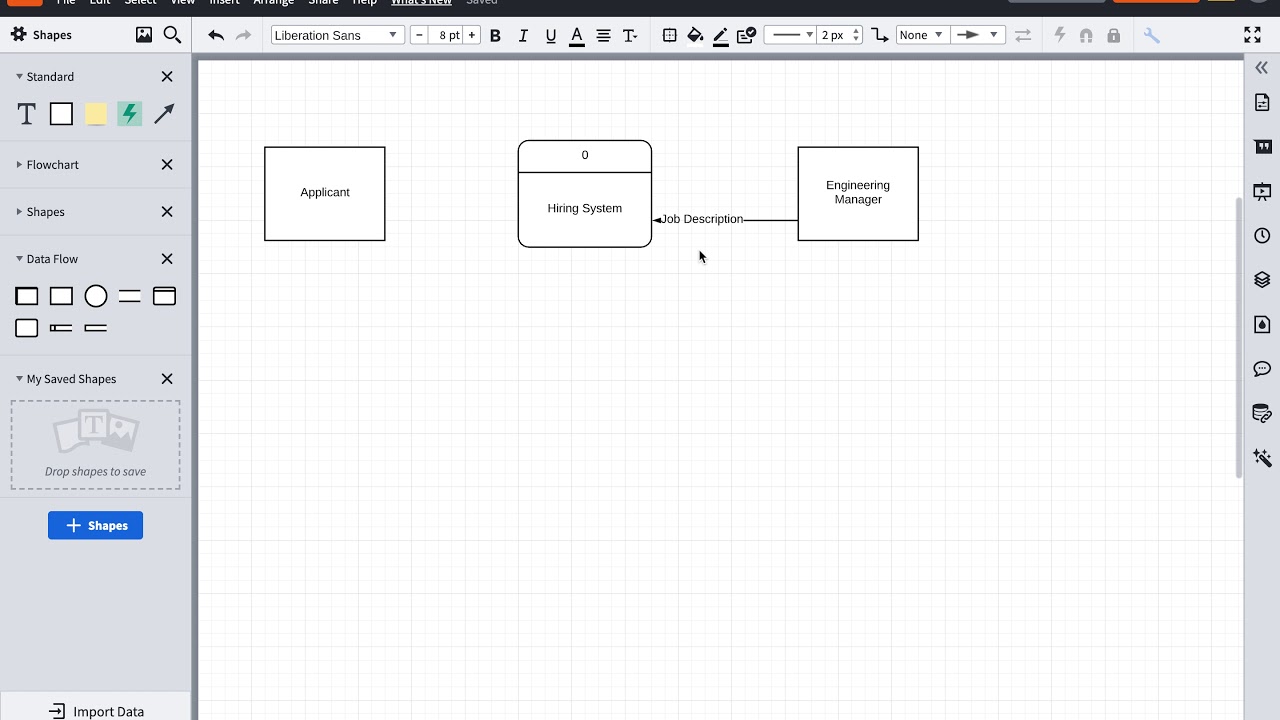1280x720 pixels.
Task: Toggle the magnet snapping icon
Action: (1086, 35)
